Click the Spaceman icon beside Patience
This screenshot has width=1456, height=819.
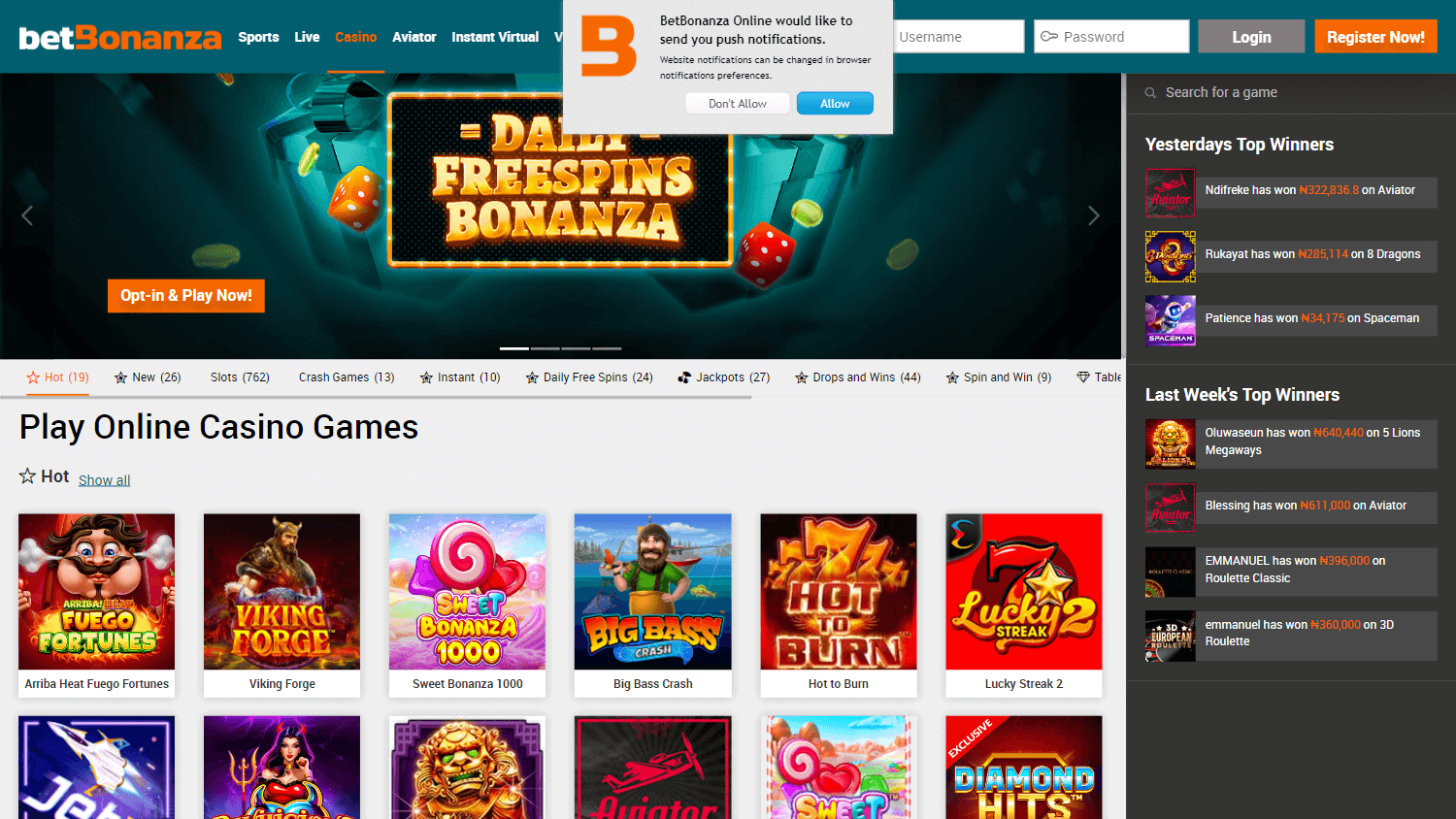pyautogui.click(x=1171, y=320)
